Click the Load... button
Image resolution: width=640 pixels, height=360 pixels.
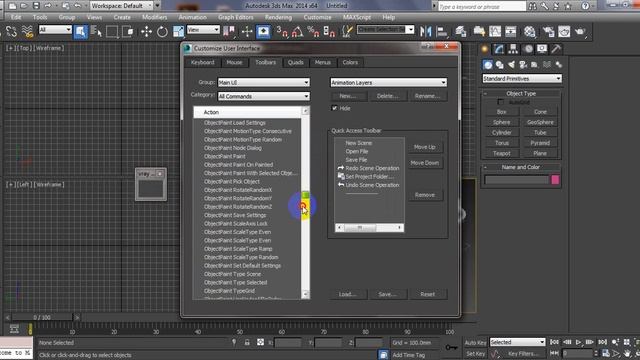(348, 294)
